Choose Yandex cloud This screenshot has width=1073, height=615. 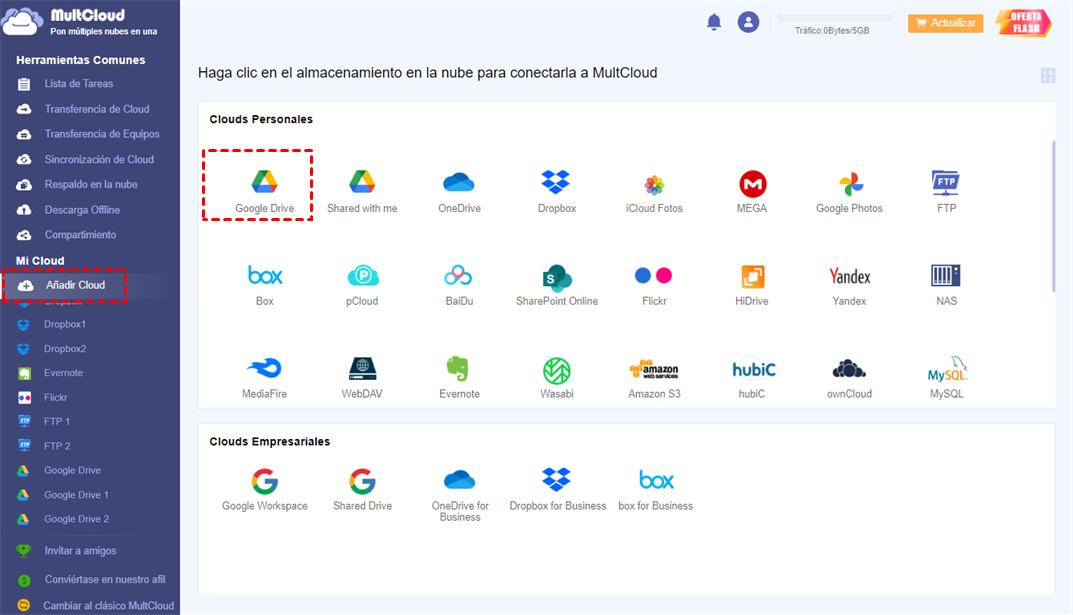pyautogui.click(x=849, y=284)
